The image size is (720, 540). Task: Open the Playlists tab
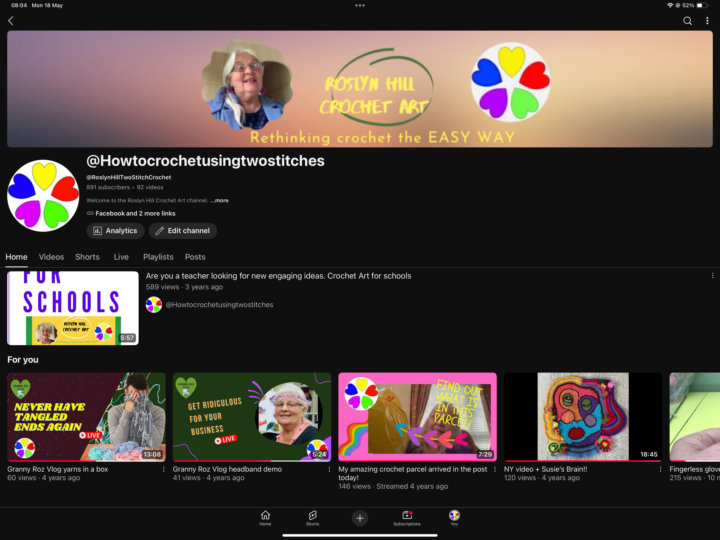[158, 257]
